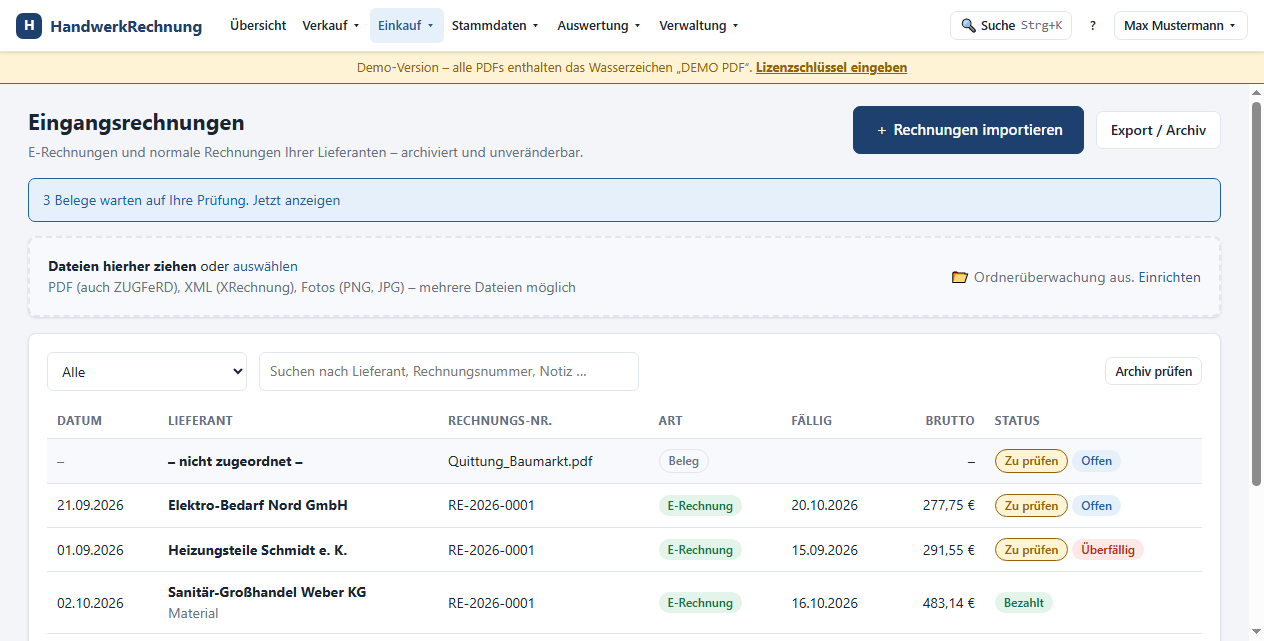Screen dimensions: 1264x641
Task: Click the LIEFERANT column header
Action: click(x=200, y=421)
